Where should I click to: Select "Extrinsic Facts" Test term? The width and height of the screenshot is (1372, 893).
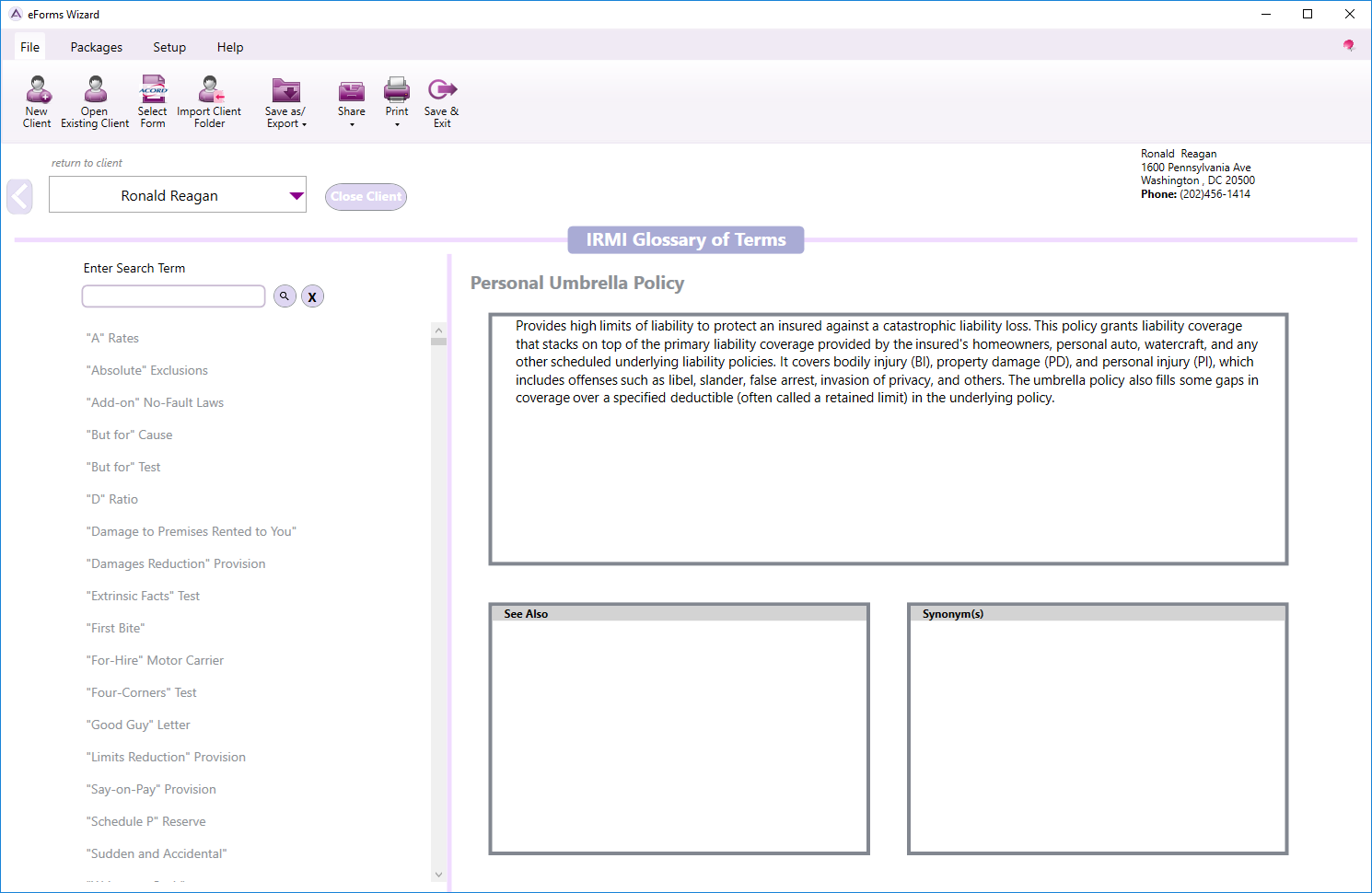click(143, 596)
